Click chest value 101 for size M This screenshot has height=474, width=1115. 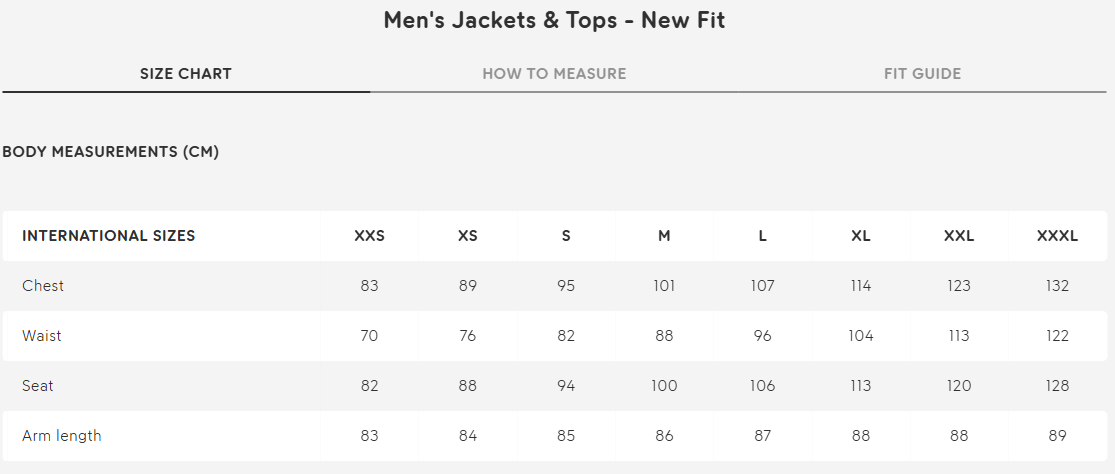coord(664,286)
